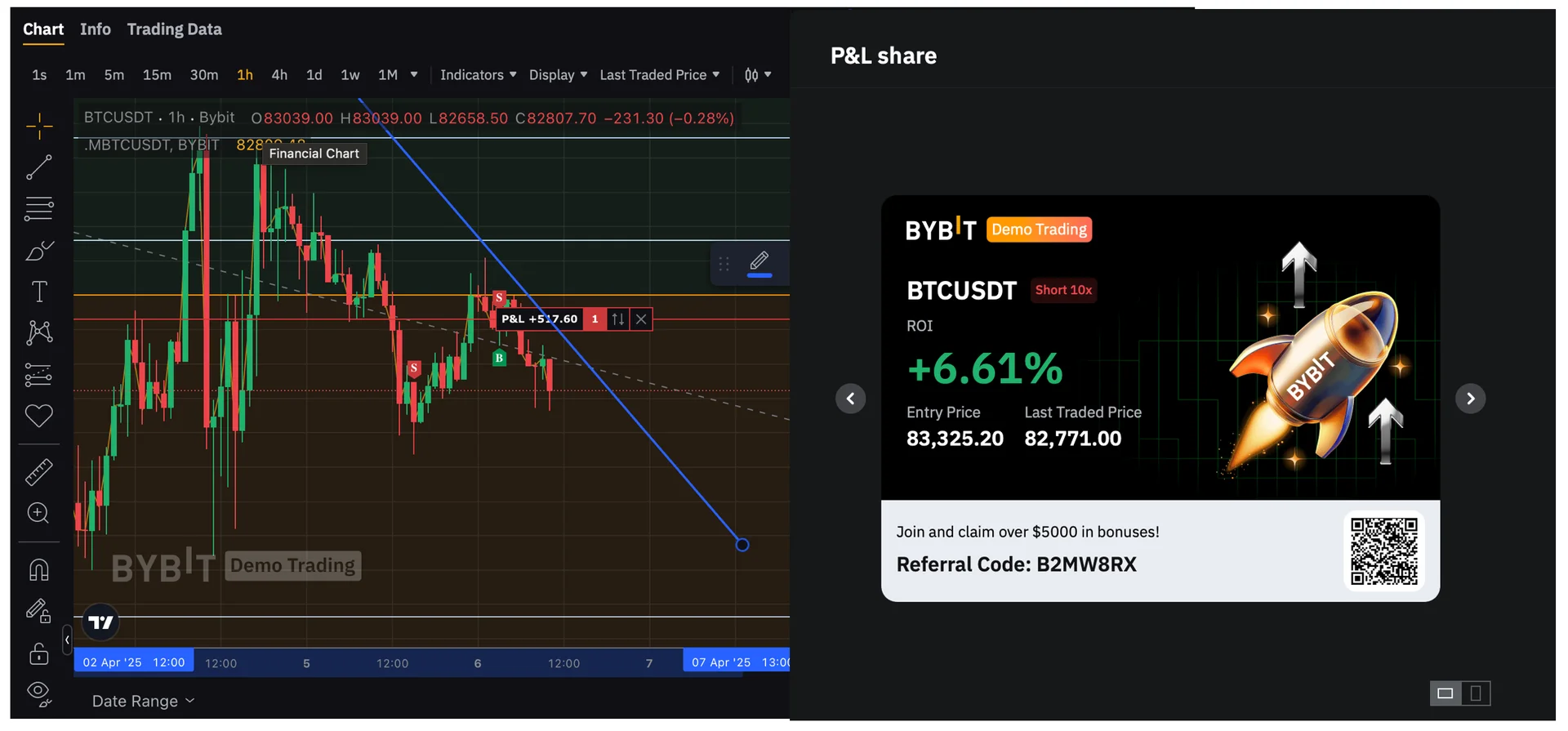
Task: Open the Fibonacci retracement tools
Action: [39, 208]
